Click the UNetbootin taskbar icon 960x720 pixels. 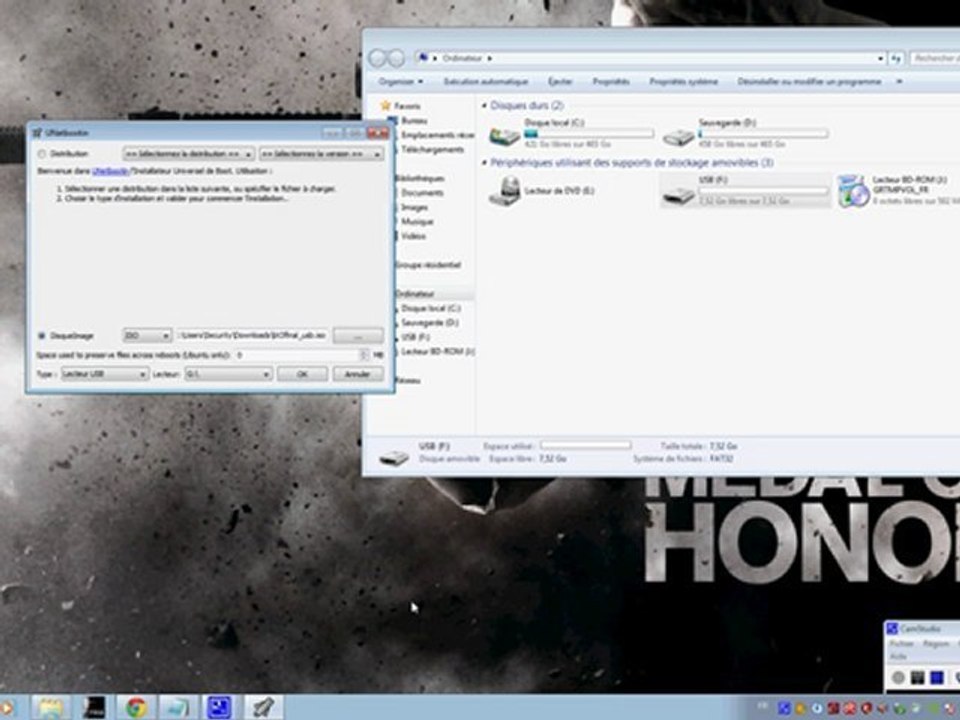263,707
